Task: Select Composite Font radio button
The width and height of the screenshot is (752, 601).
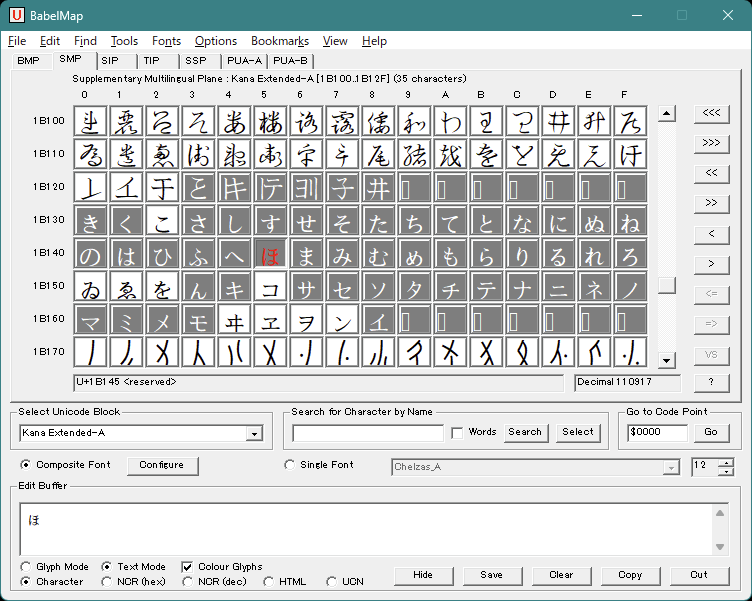Action: click(25, 465)
